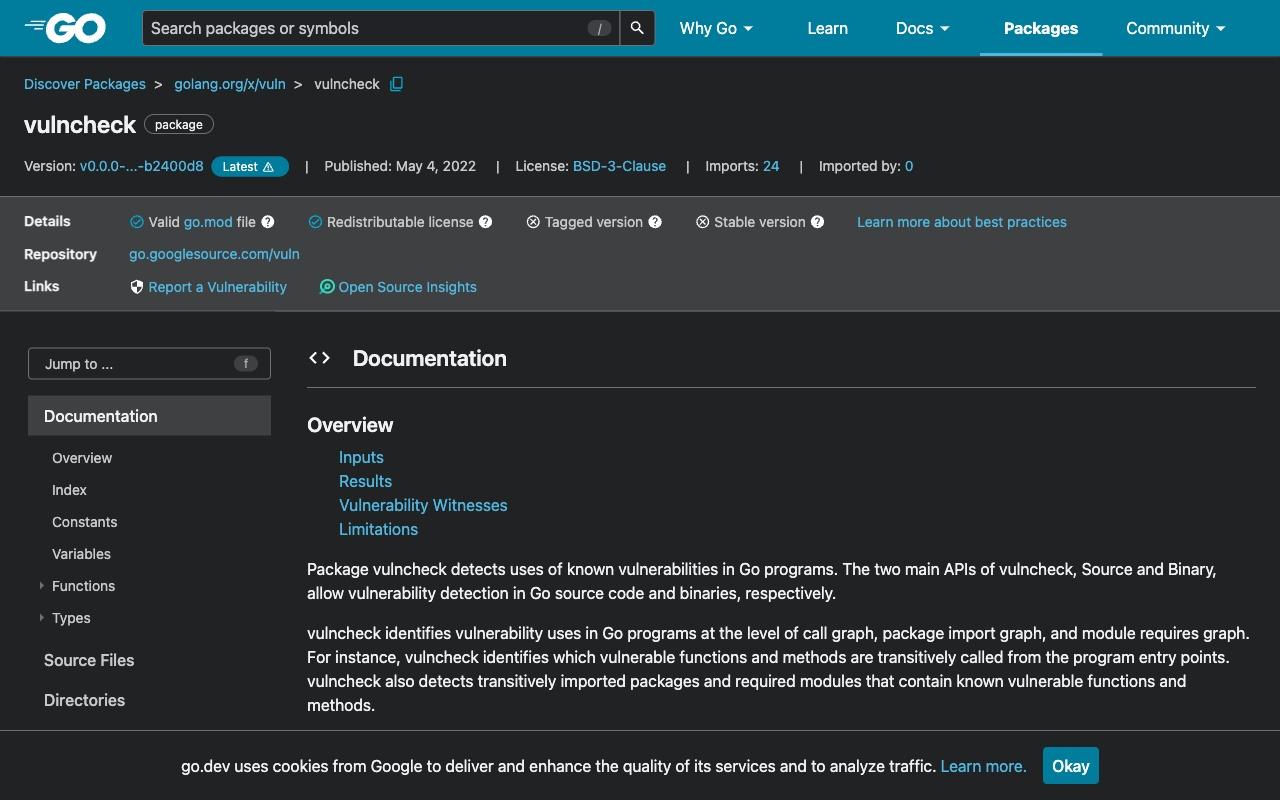Open the Jump to selector
Screen dimensions: 1280x800
pyautogui.click(x=149, y=364)
